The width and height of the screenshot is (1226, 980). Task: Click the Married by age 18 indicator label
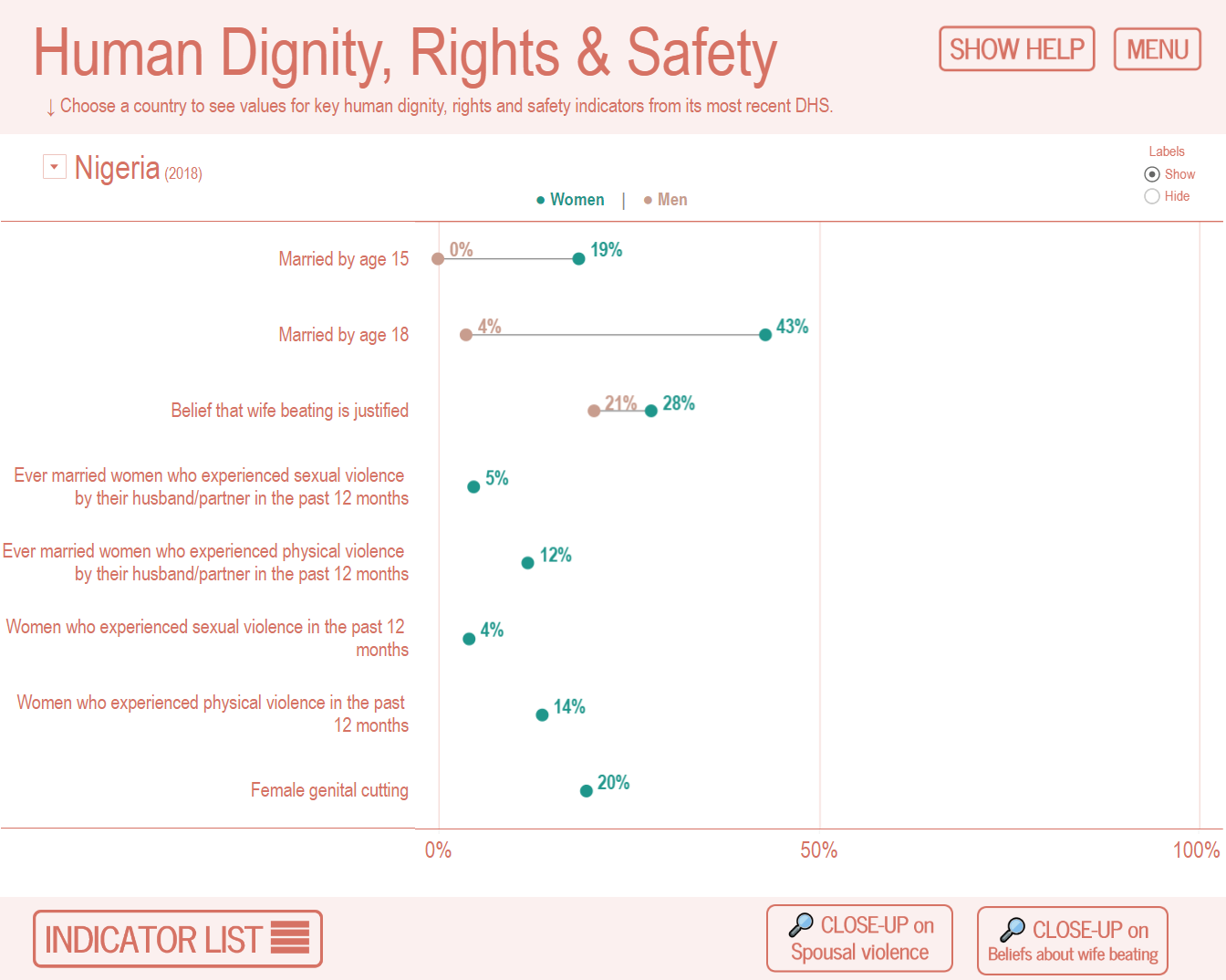tap(343, 334)
